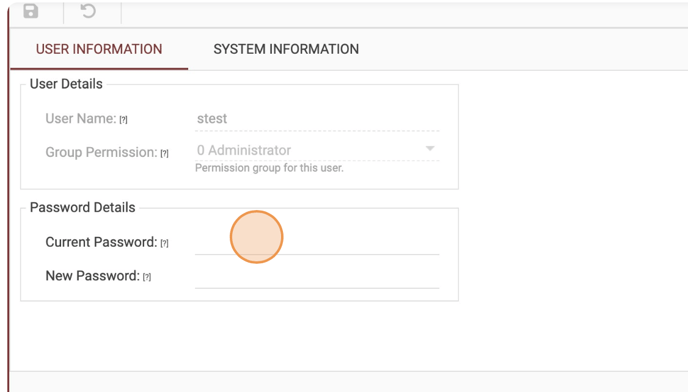
Task: Click the Reset undo arrow icon
Action: [x=88, y=11]
